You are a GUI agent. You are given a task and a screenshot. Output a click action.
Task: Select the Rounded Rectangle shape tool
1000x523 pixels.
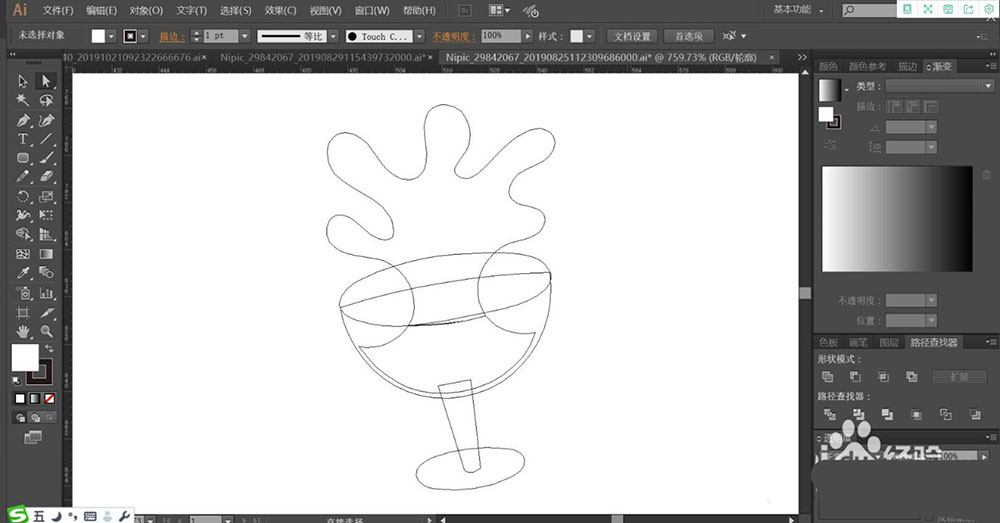(x=23, y=158)
